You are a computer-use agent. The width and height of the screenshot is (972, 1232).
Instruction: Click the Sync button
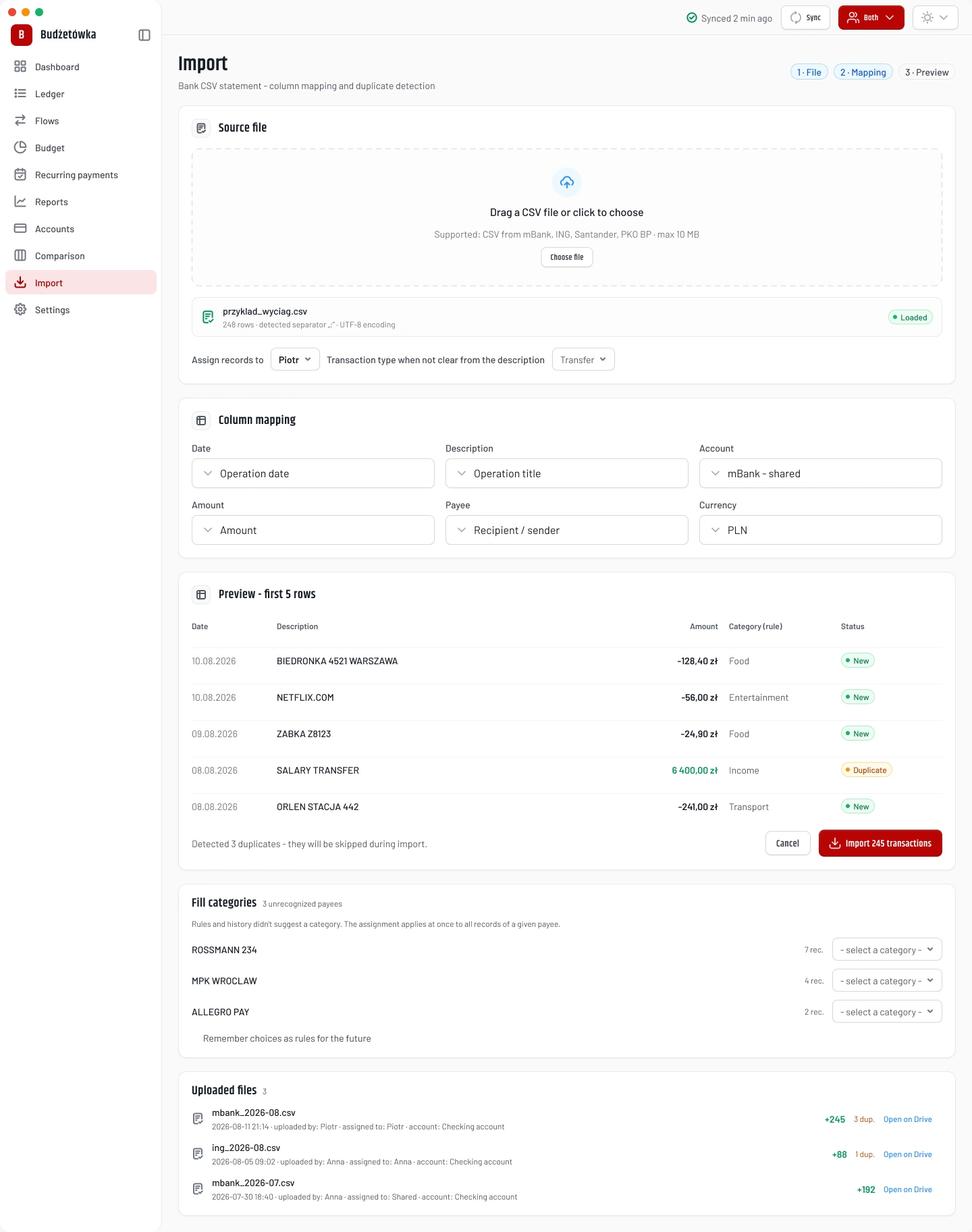pyautogui.click(x=805, y=18)
